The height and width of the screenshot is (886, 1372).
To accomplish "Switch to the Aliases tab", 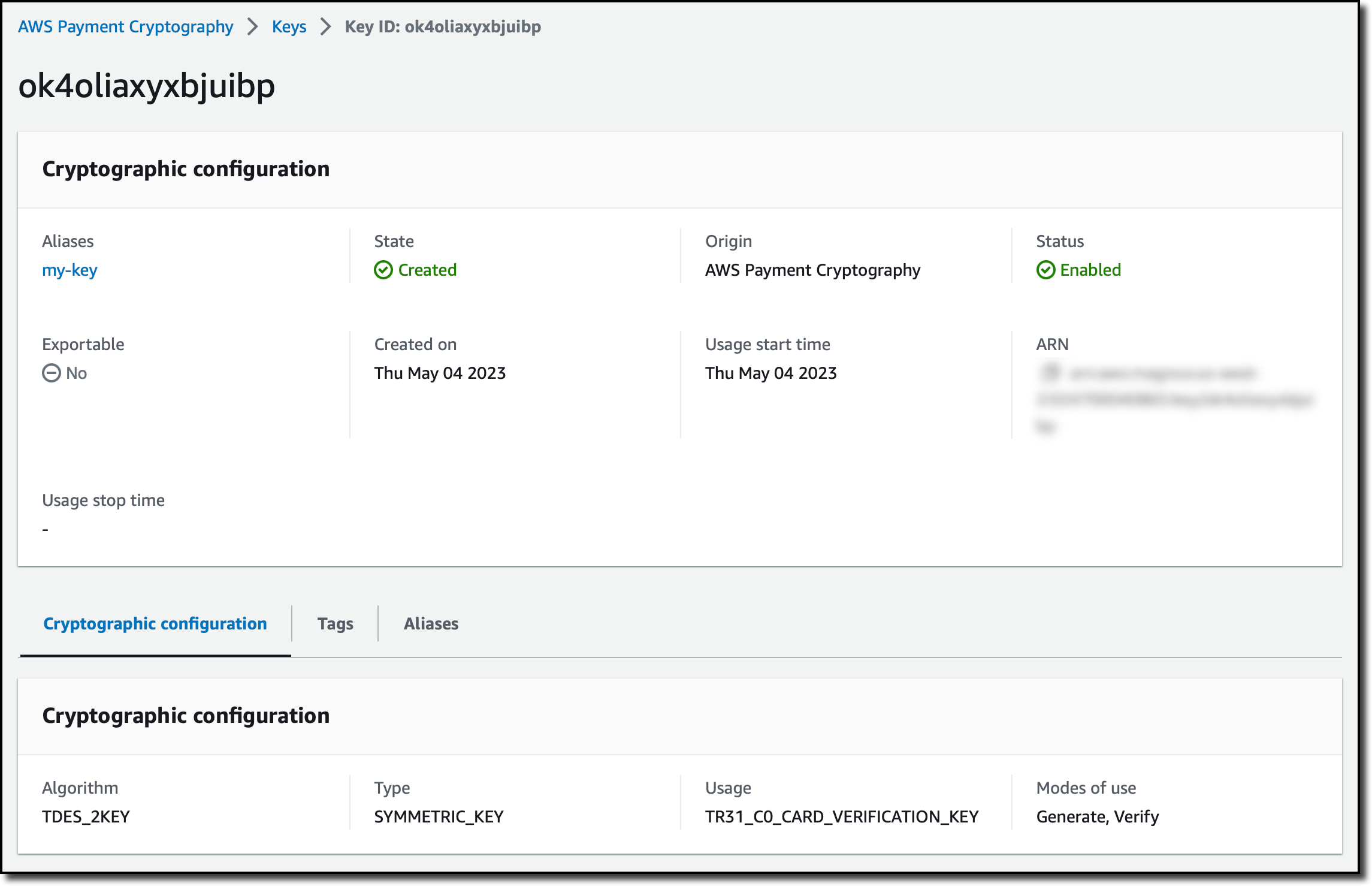I will coord(431,624).
